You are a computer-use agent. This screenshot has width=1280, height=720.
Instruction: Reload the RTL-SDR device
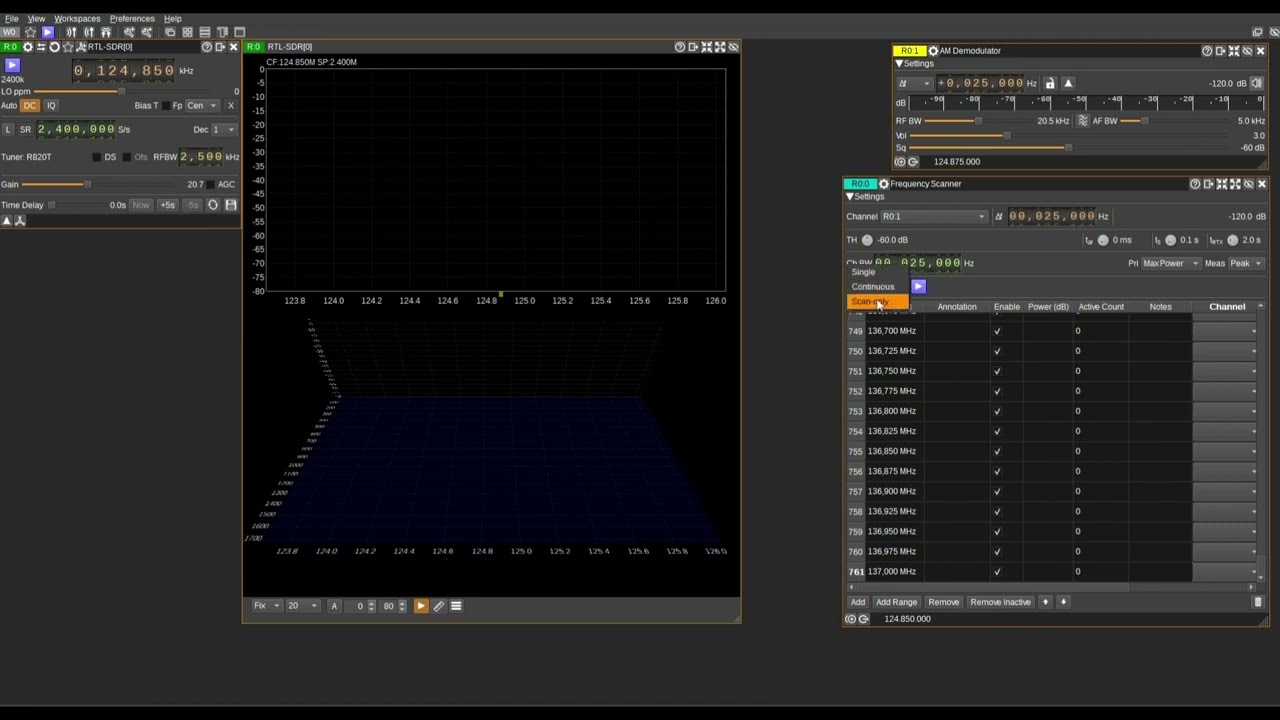pos(54,47)
